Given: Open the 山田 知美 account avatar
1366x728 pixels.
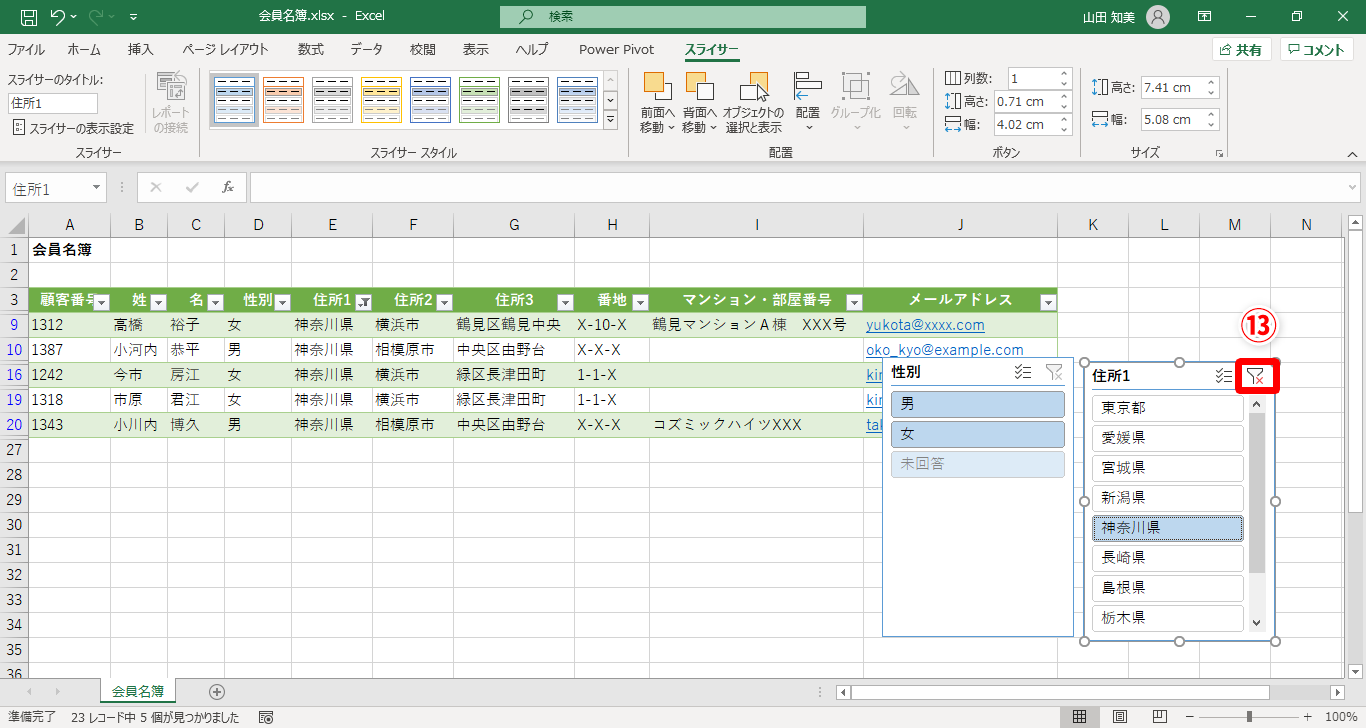Looking at the screenshot, I should tap(1158, 17).
